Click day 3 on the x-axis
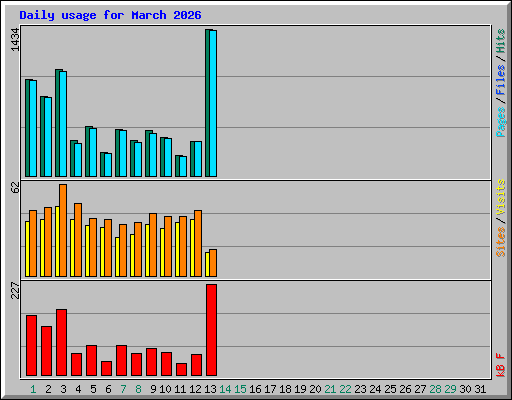 (x=63, y=389)
